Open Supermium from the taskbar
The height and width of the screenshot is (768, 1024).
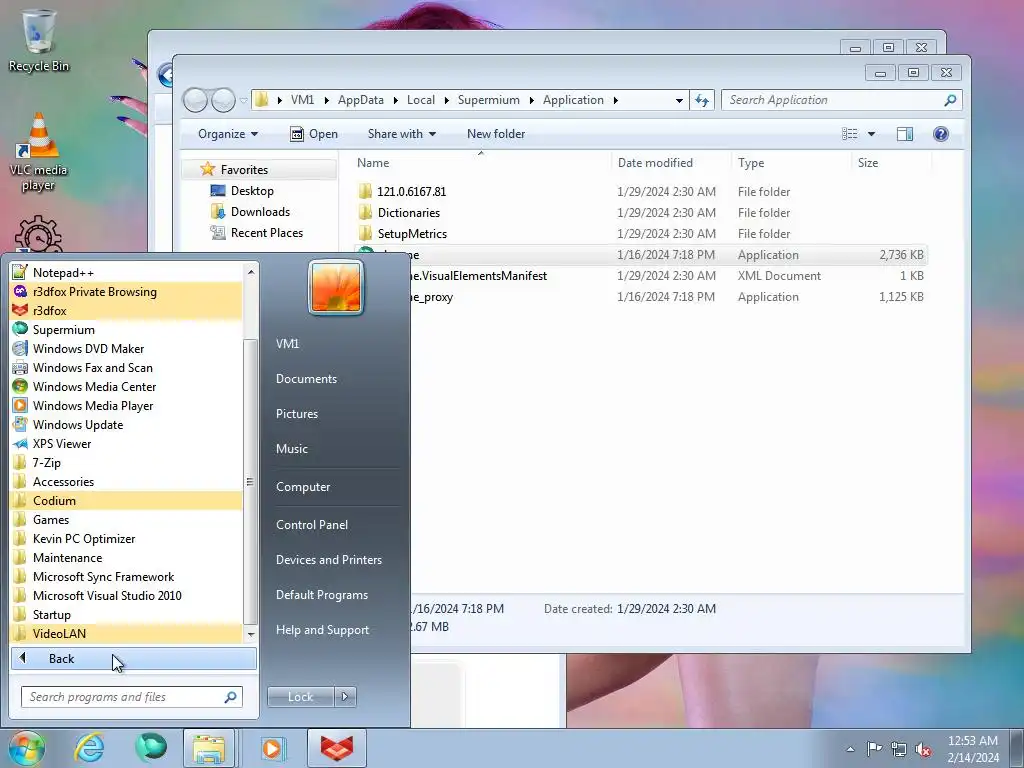151,748
